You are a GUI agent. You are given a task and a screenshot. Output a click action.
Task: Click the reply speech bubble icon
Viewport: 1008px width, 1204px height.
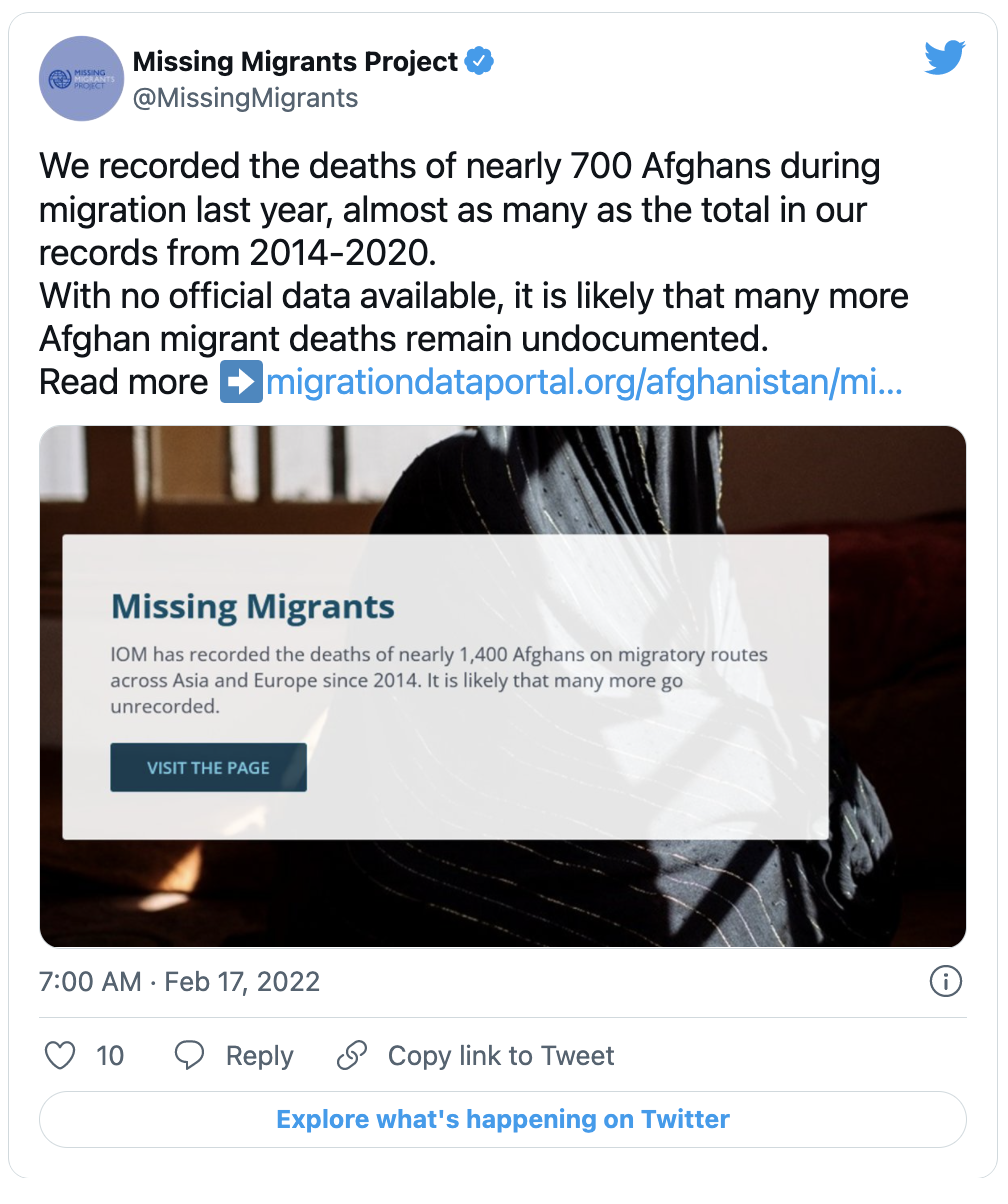[189, 1056]
